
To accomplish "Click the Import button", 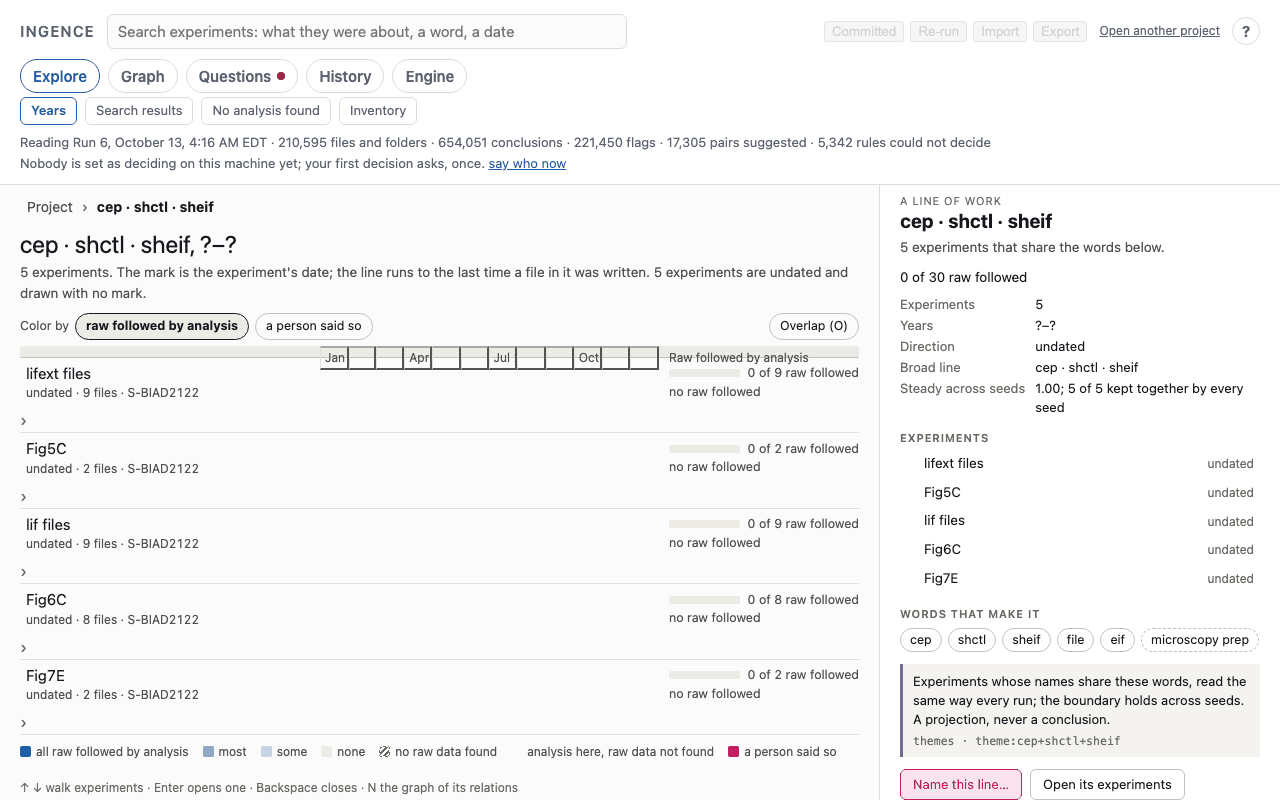I will [1000, 32].
